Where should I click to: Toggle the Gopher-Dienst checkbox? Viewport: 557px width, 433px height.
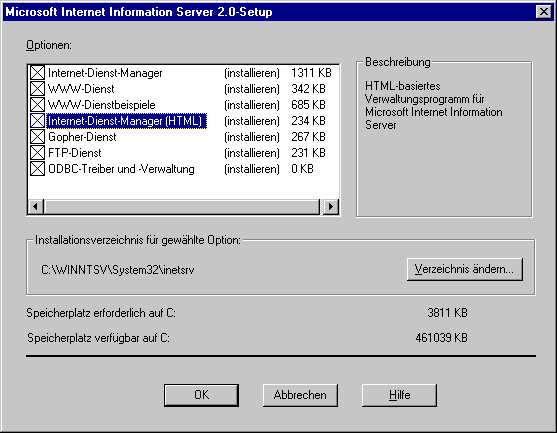[x=37, y=137]
